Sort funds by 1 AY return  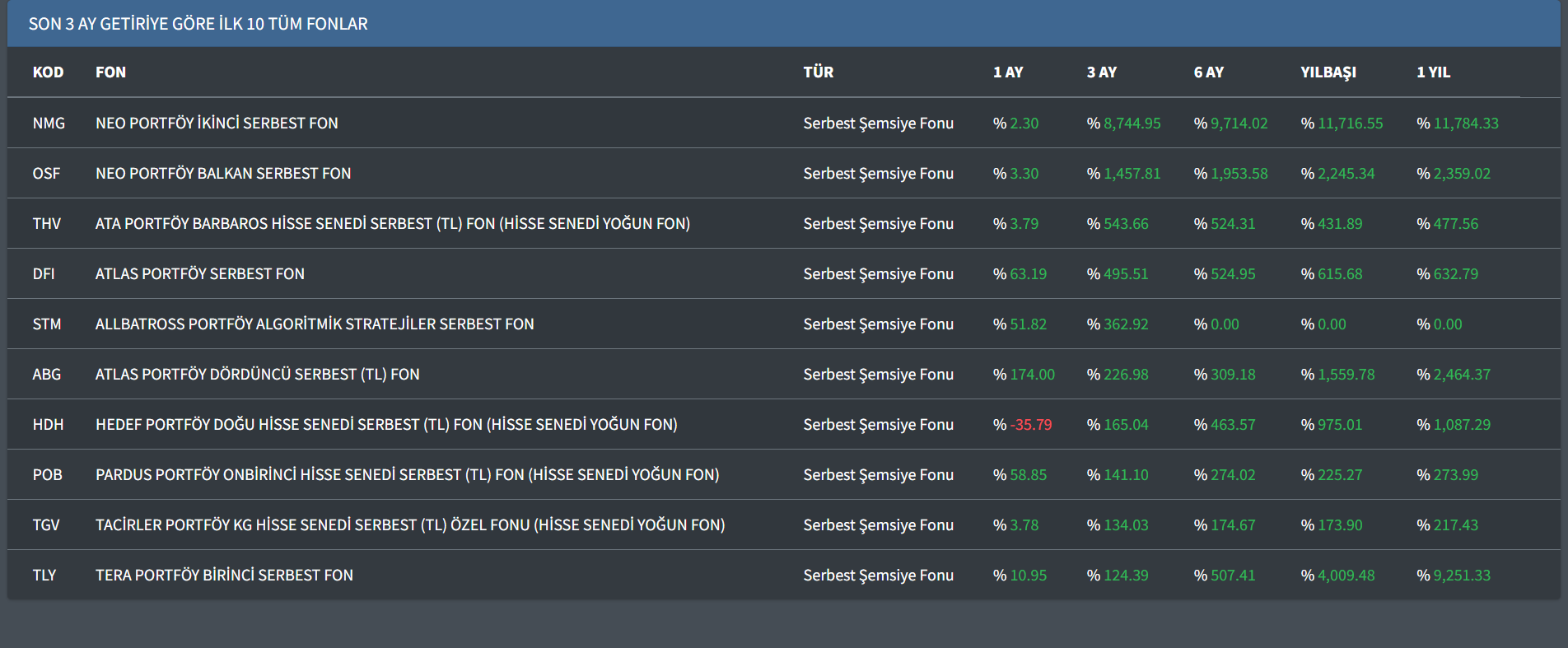[x=1007, y=72]
